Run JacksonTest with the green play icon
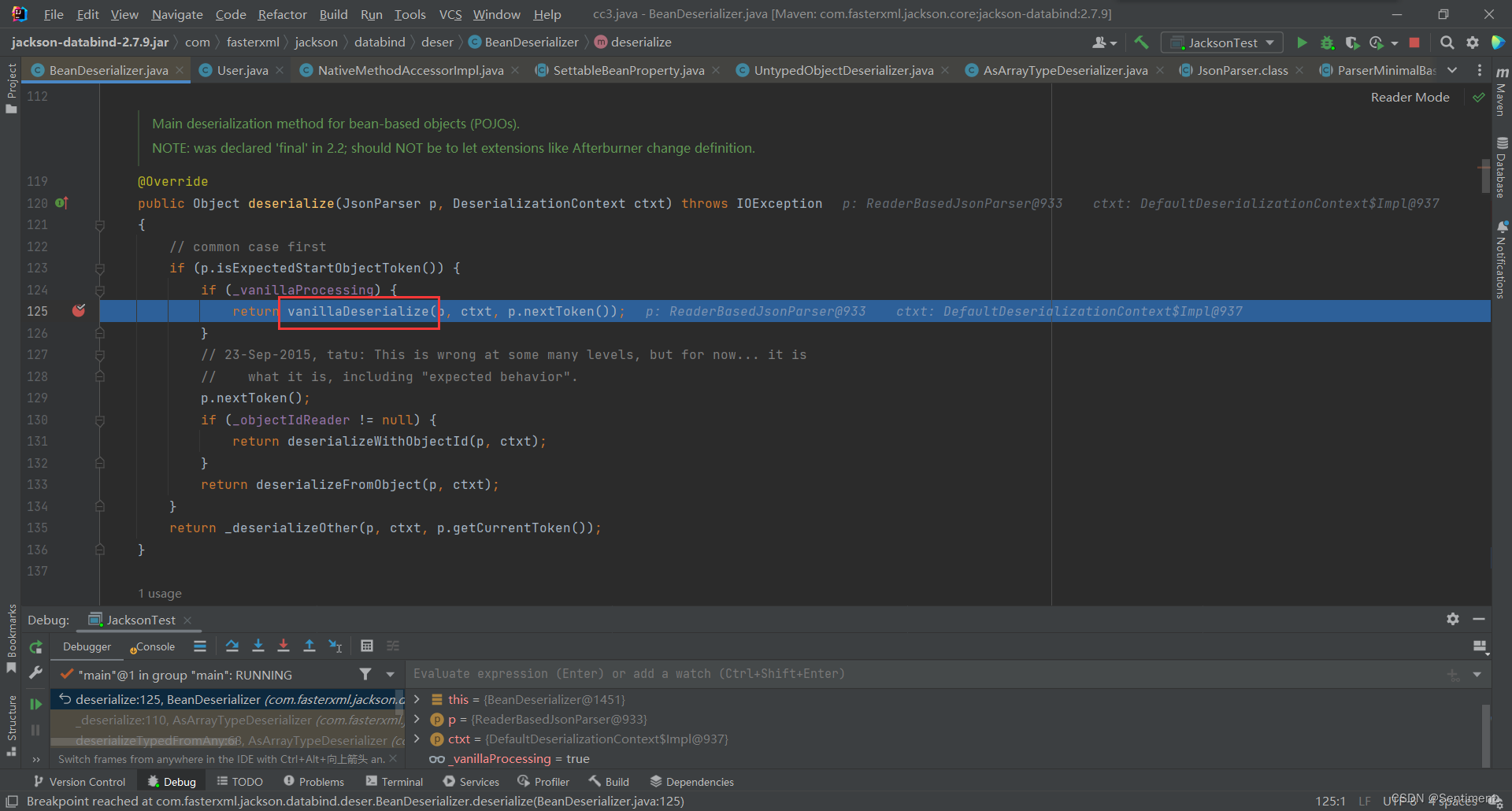This screenshot has height=811, width=1512. click(x=1302, y=43)
